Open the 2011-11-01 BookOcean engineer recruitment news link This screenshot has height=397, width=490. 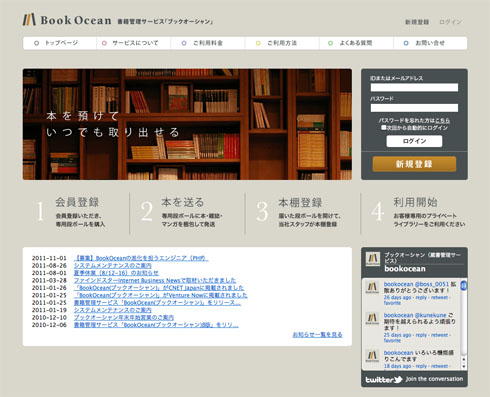pos(141,258)
